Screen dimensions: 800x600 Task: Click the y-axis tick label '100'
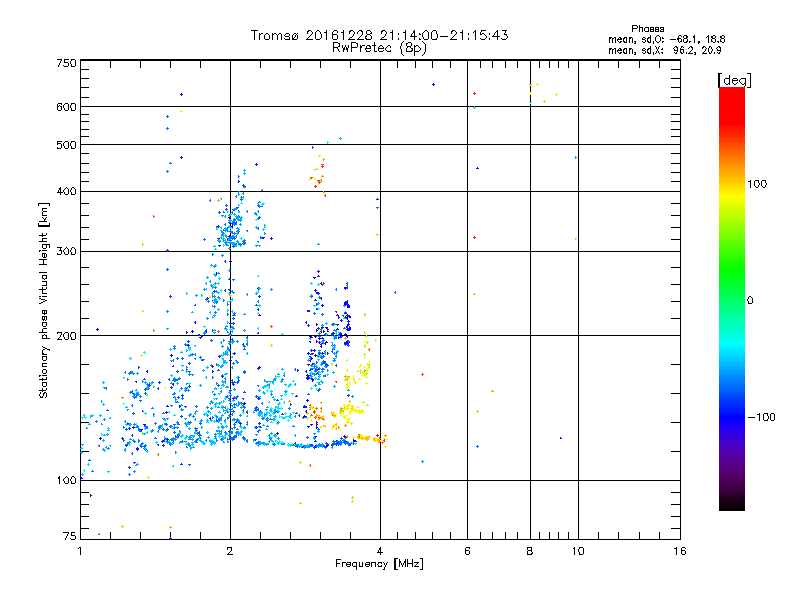pos(66,481)
